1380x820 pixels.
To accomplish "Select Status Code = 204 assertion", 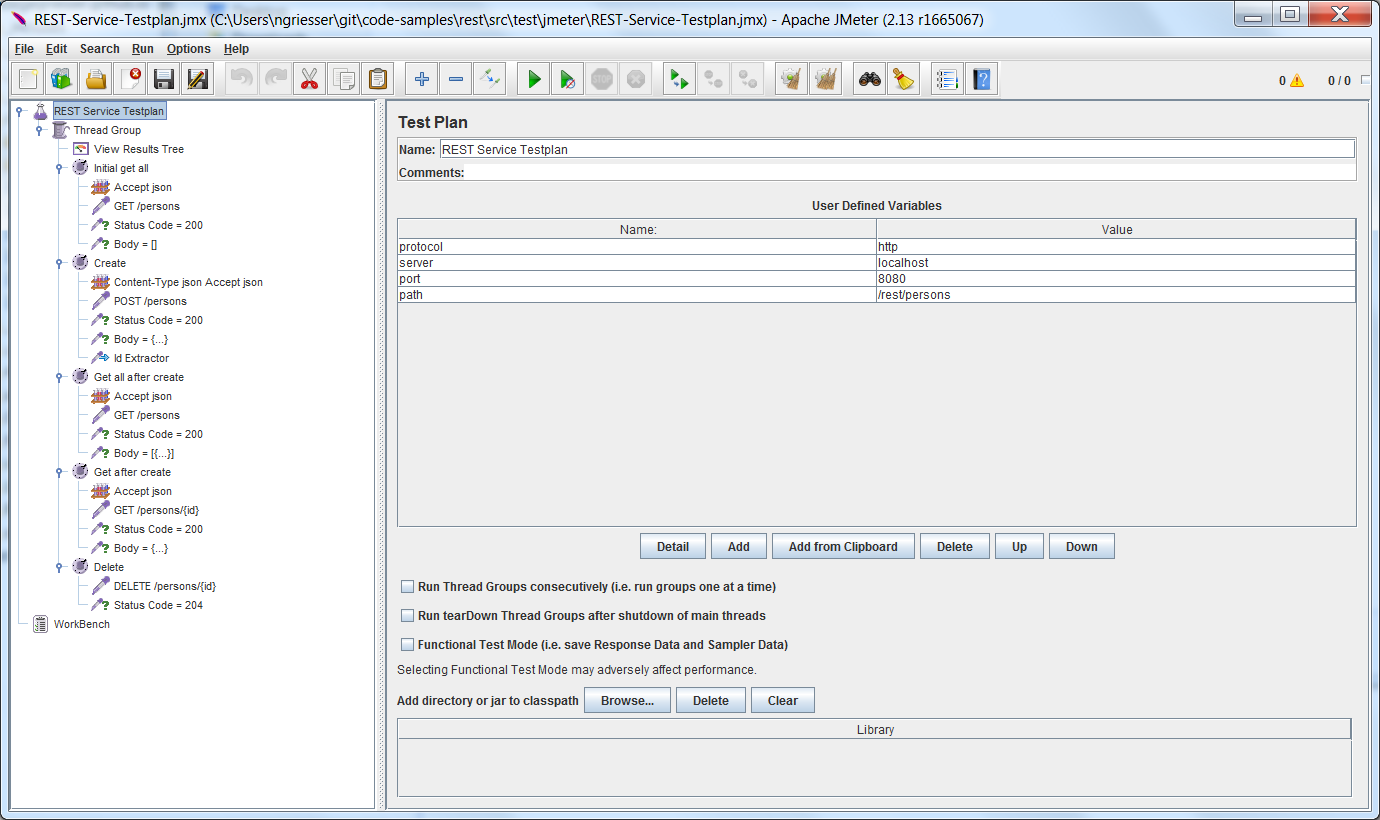I will coord(158,605).
